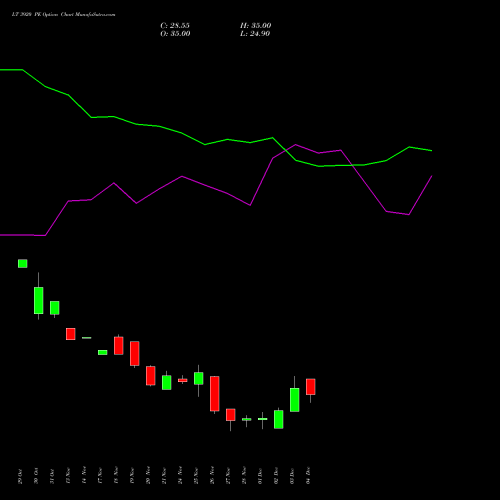Image resolution: width=500 pixels, height=500 pixels.
Task: Click the purple indicator line's right end
Action: point(431,176)
